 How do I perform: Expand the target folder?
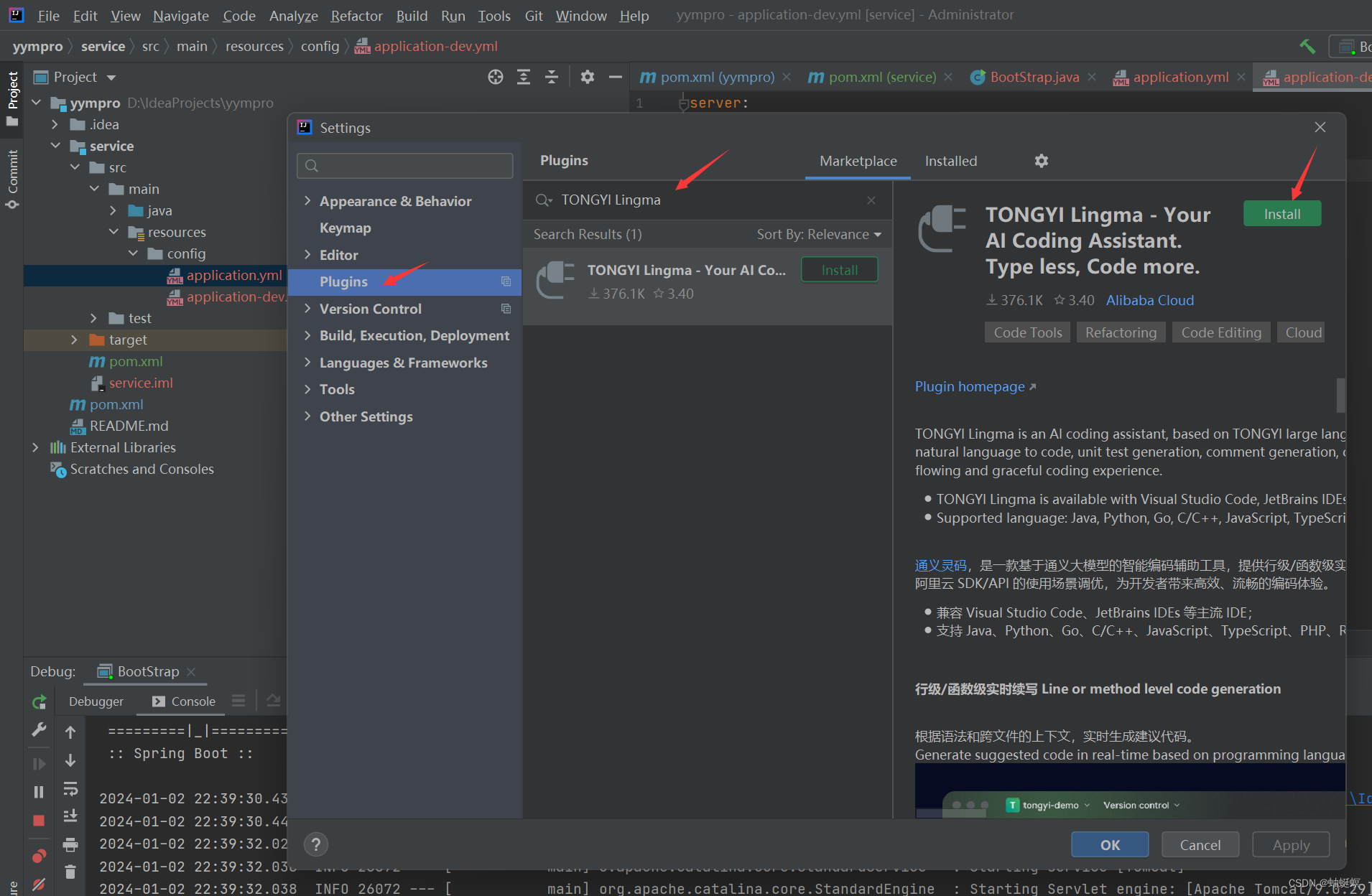[74, 340]
